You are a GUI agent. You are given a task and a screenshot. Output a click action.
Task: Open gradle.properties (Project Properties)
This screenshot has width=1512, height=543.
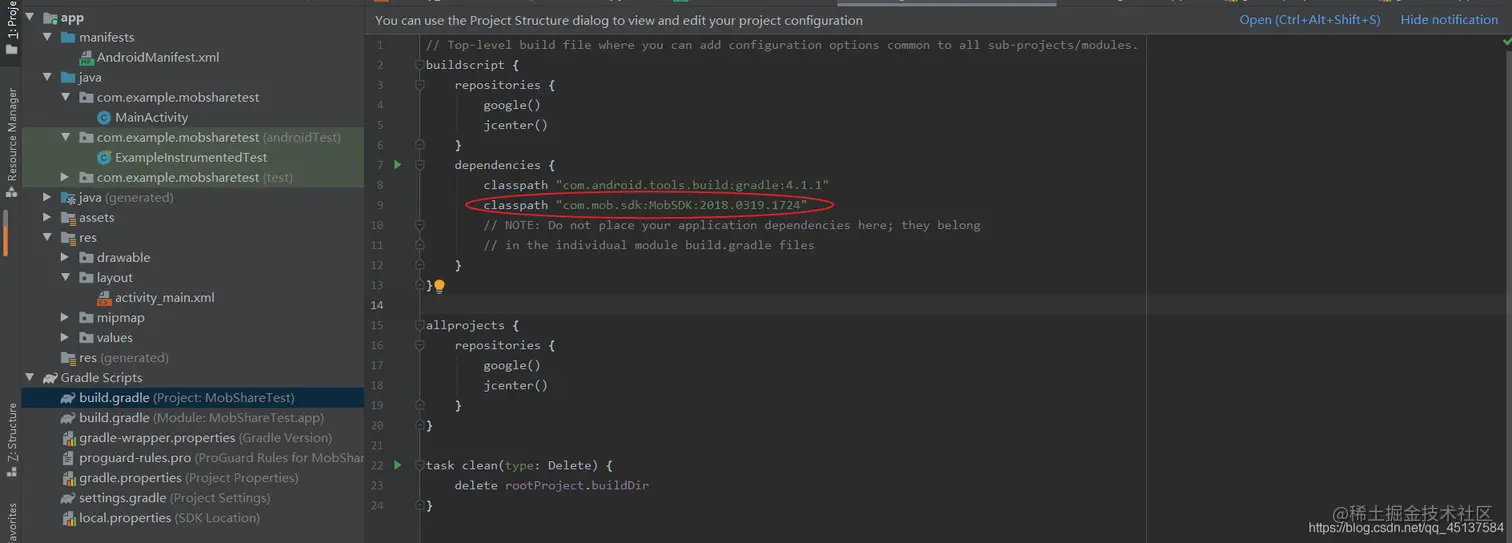pyautogui.click(x=179, y=477)
